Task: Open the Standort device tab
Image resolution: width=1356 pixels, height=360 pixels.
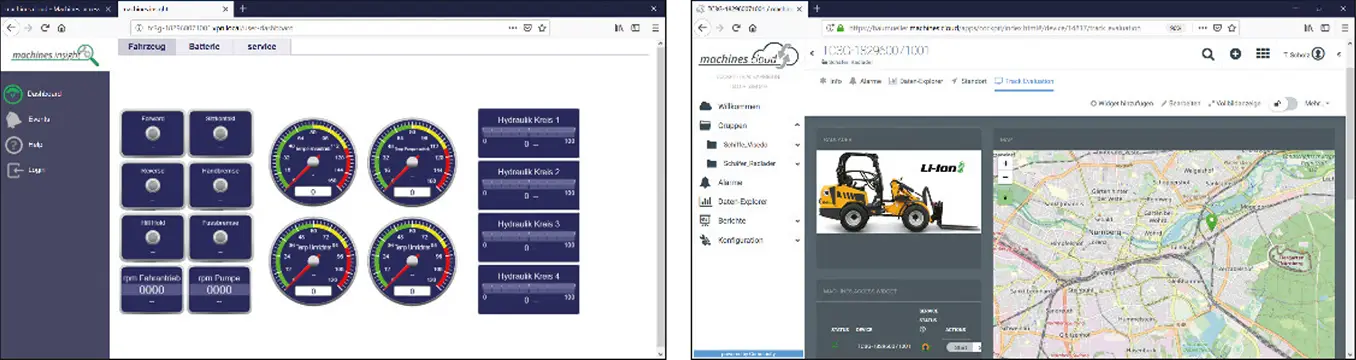Action: (969, 81)
